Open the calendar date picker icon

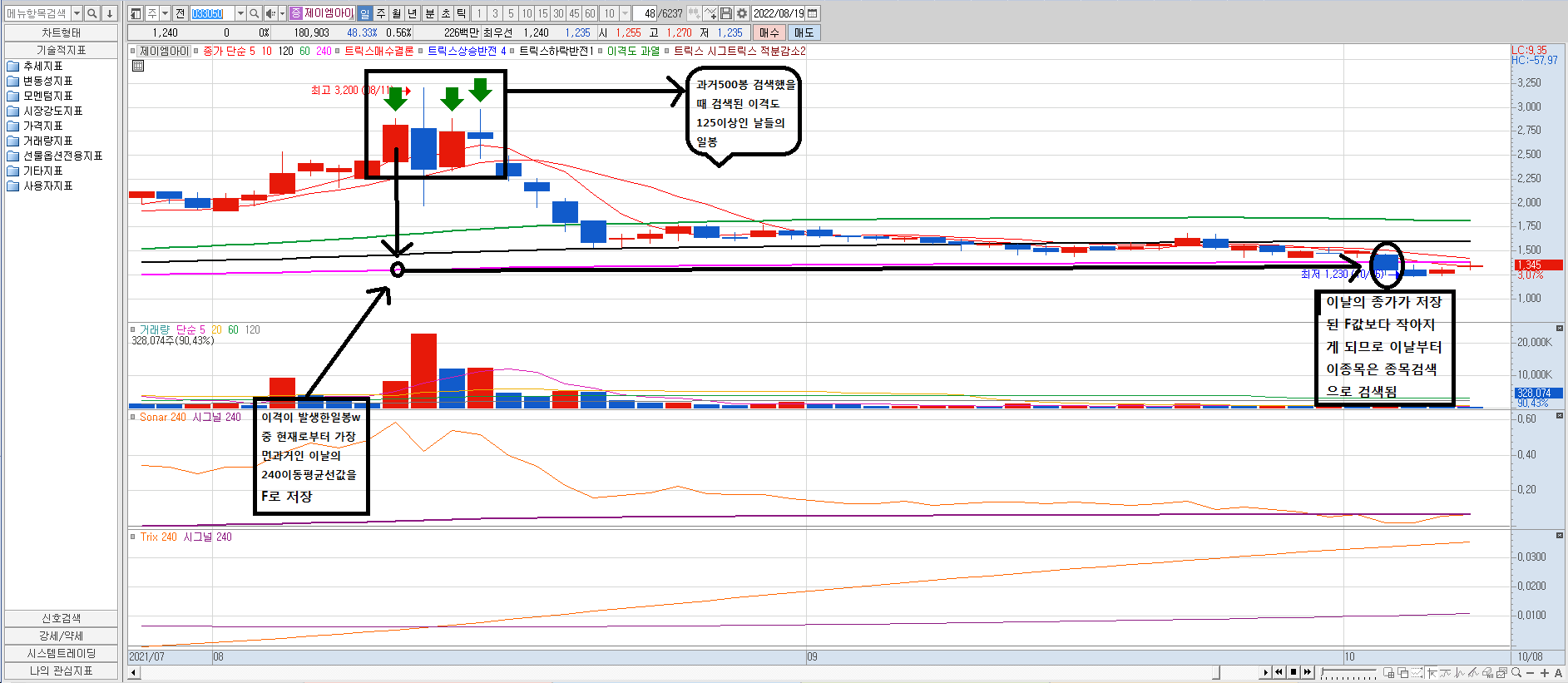[x=813, y=13]
